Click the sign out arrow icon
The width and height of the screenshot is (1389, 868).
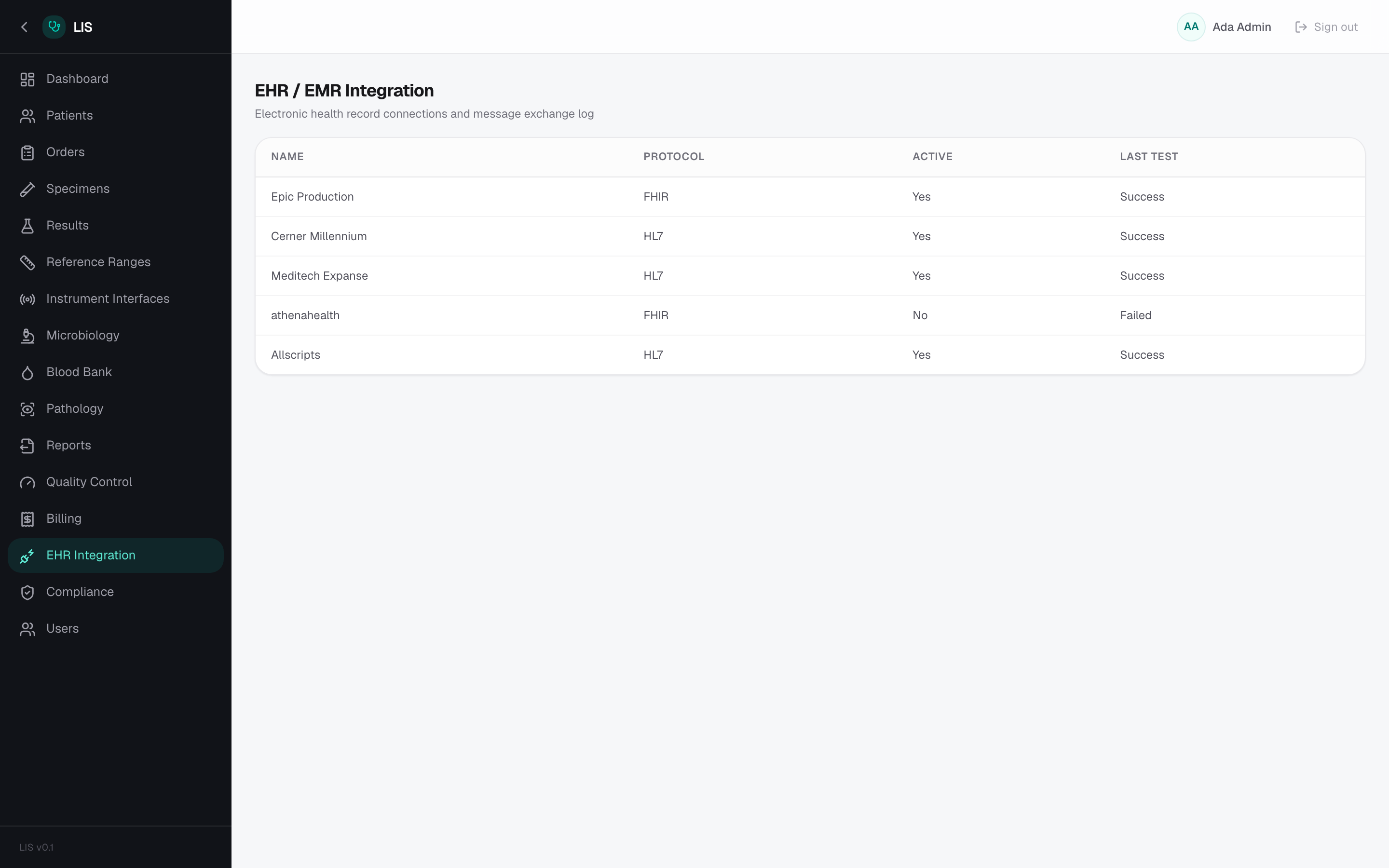point(1301,27)
